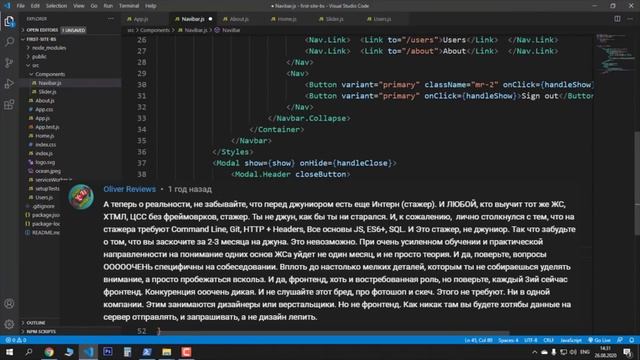Collapse the Components folder
The width and height of the screenshot is (640, 360).
[x=49, y=74]
